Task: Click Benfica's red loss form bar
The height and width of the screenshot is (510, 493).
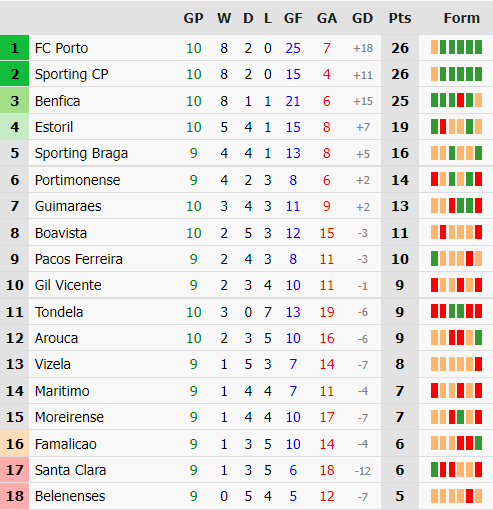Action: [460, 100]
